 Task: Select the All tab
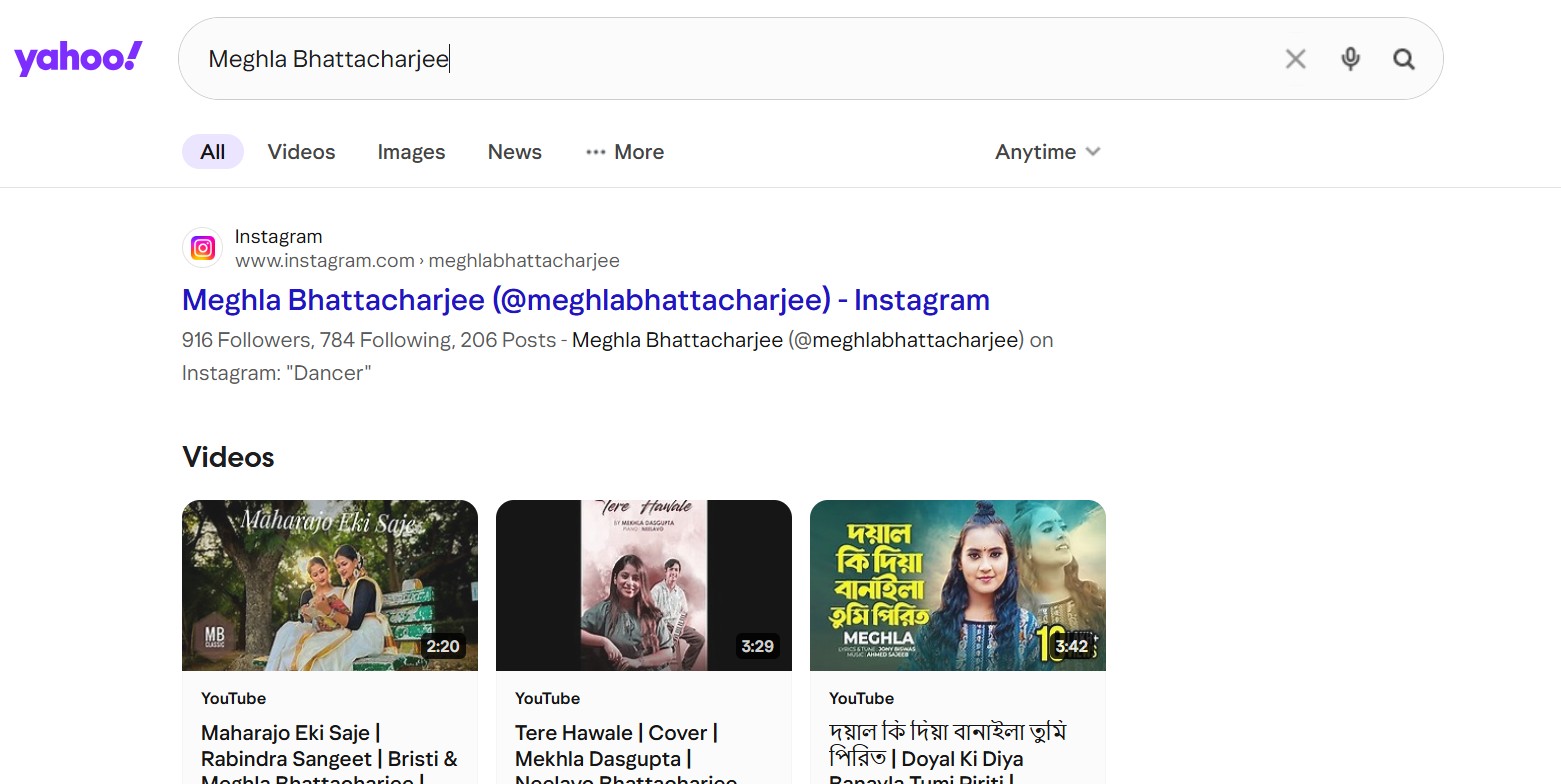212,152
